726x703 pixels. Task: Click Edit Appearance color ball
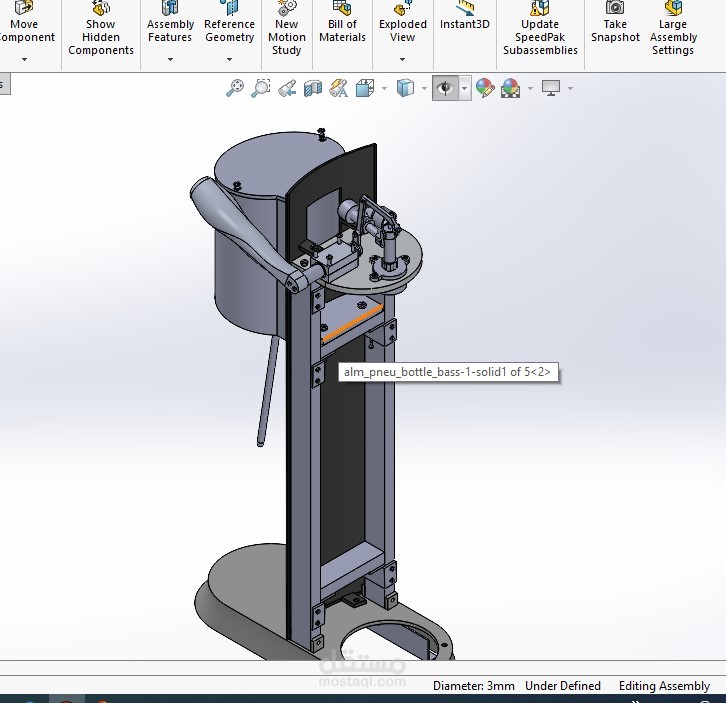[x=485, y=88]
